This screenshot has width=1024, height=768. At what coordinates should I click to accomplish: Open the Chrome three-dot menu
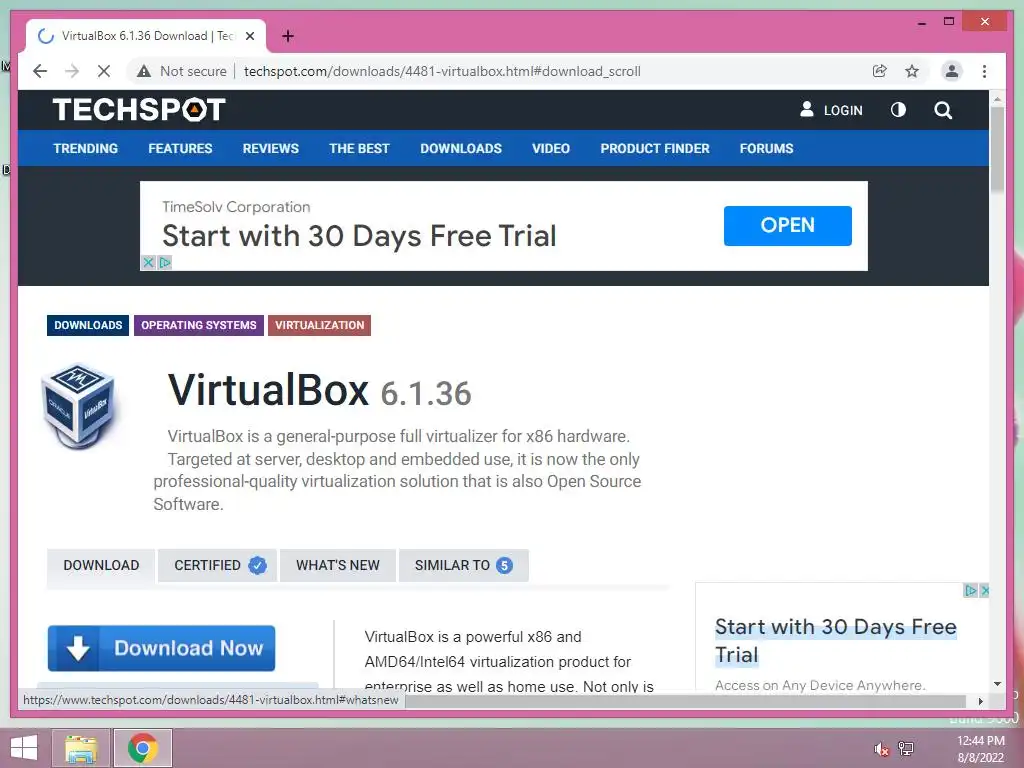click(984, 71)
